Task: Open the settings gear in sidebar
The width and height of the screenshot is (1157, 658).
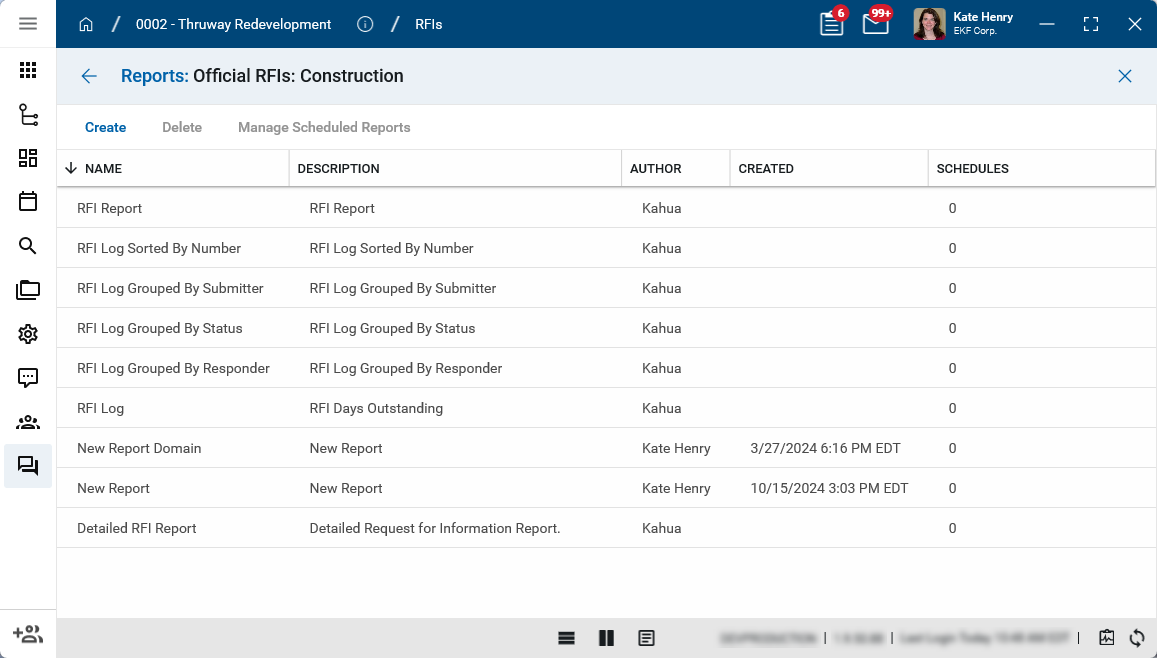Action: coord(28,334)
